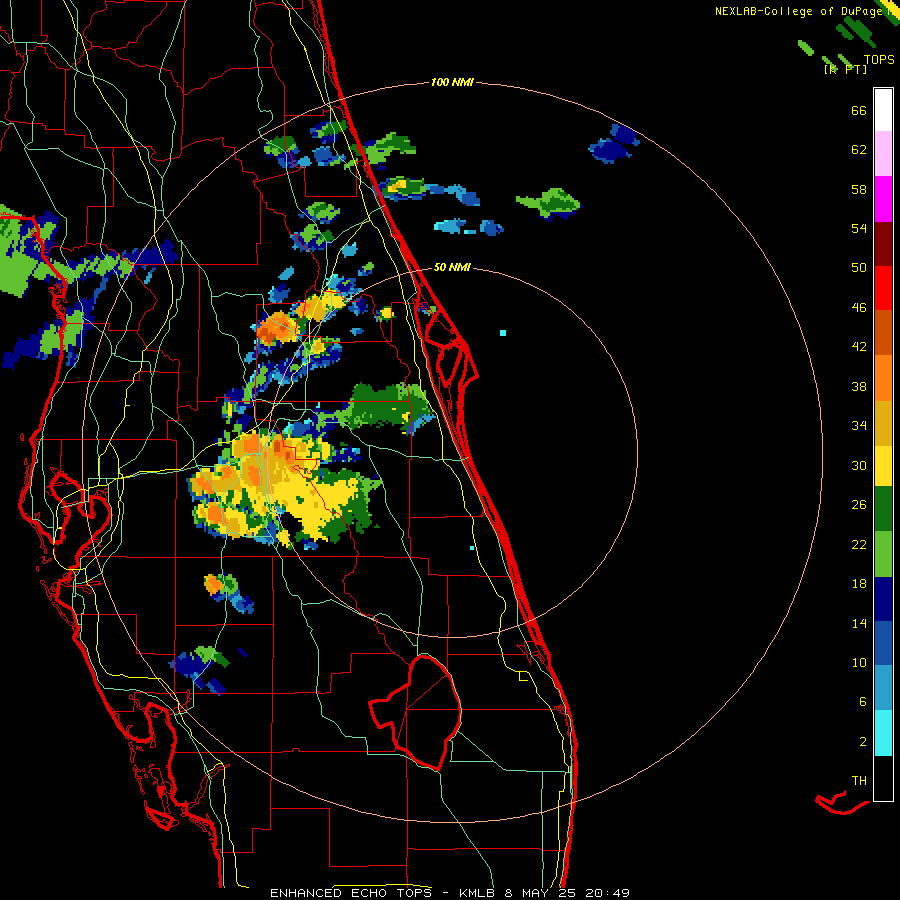900x900 pixels.
Task: Click the light pink 62 kft legend swatch
Action: [883, 154]
